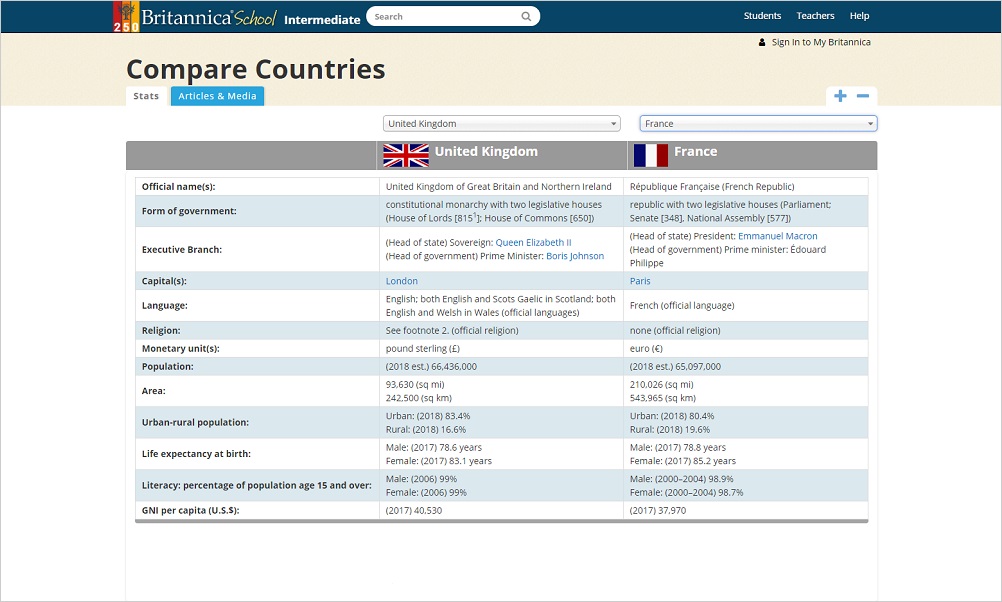Open the Emmanuel Macron link
The height and width of the screenshot is (602, 1002).
[777, 236]
